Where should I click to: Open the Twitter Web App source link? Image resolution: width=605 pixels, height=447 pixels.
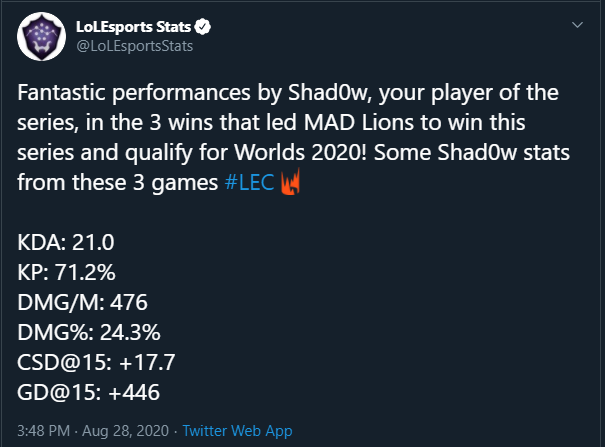pyautogui.click(x=237, y=430)
